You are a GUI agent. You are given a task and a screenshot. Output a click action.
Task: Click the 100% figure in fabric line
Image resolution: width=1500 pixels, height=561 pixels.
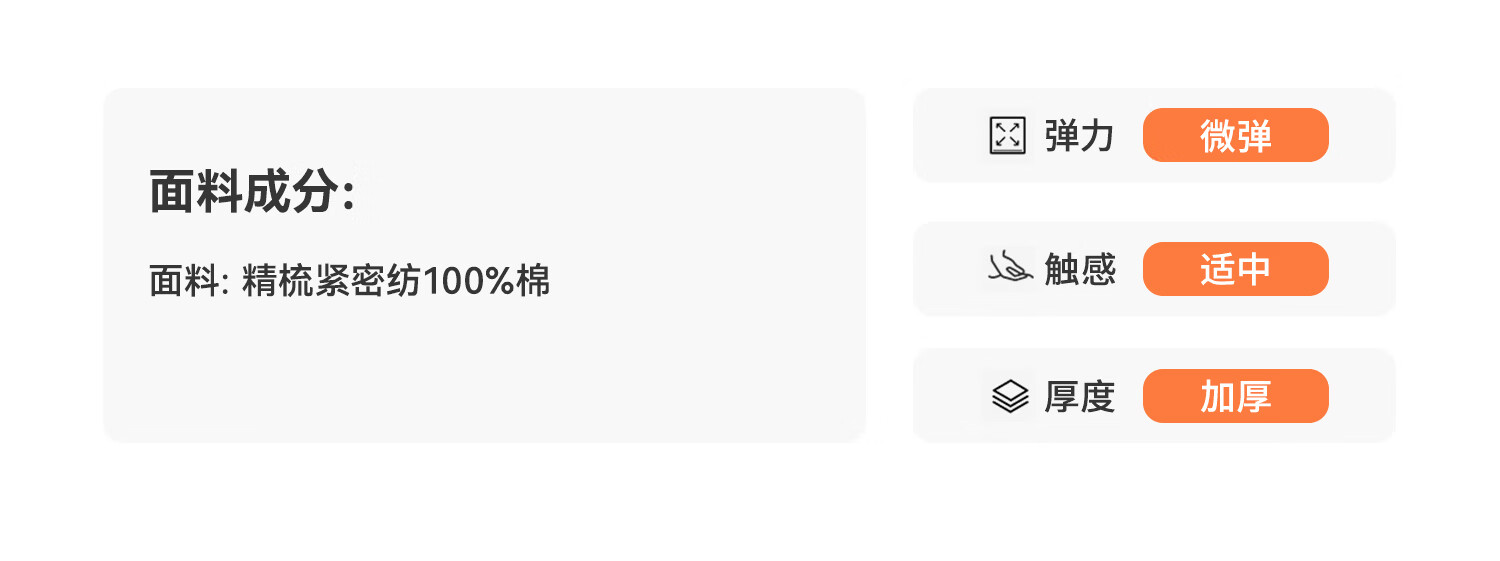tap(468, 282)
